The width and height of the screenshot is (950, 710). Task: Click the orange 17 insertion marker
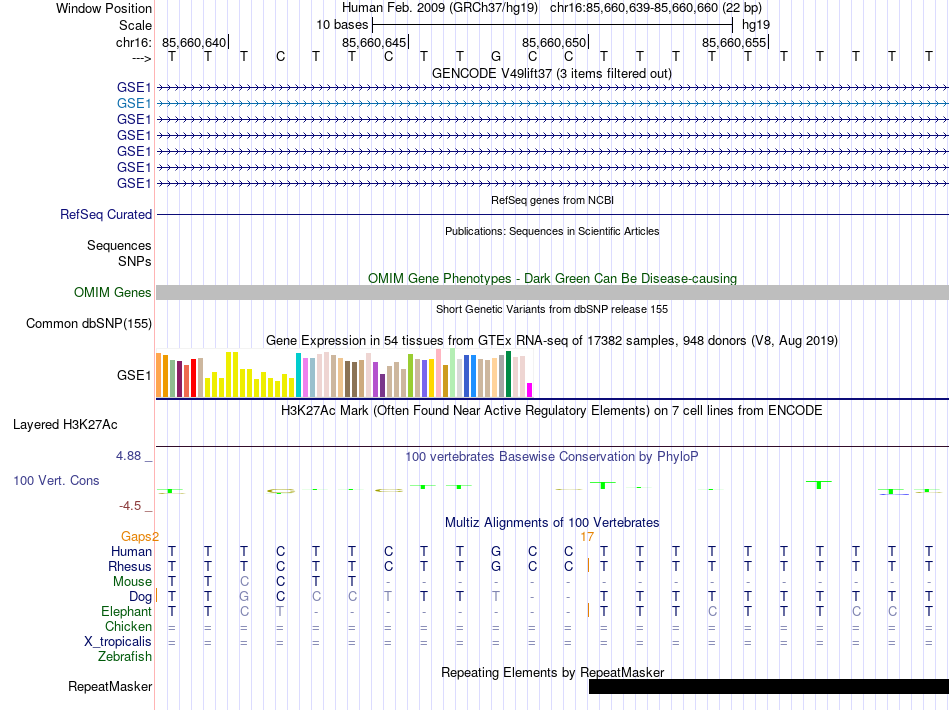(x=588, y=537)
